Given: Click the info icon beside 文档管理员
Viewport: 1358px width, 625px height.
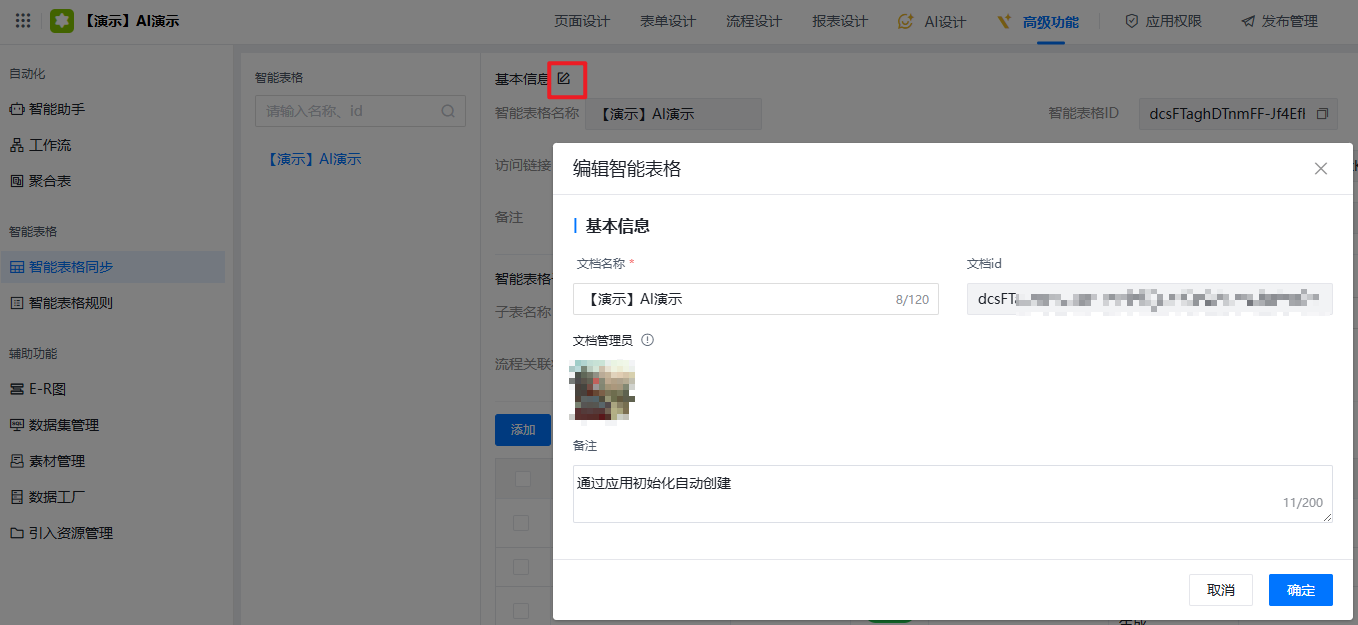Looking at the screenshot, I should [x=647, y=340].
